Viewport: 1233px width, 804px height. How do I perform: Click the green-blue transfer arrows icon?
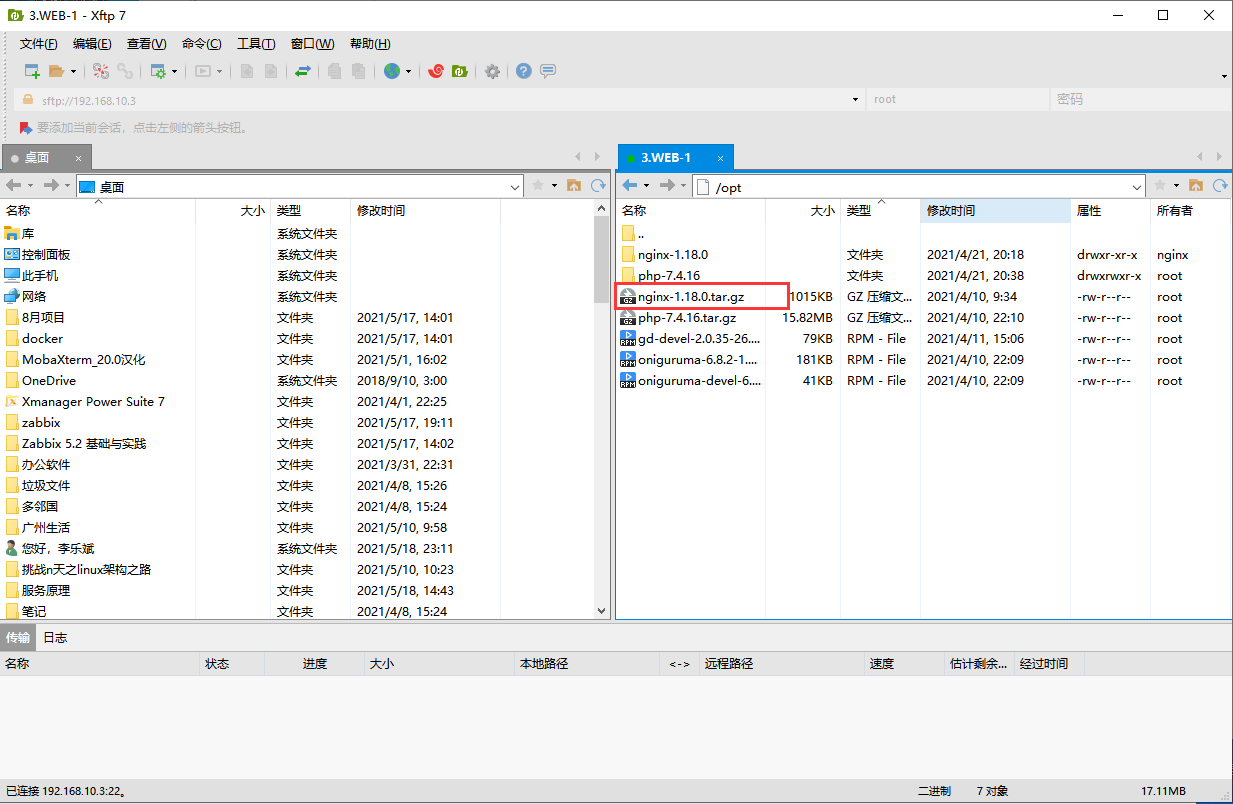[302, 71]
